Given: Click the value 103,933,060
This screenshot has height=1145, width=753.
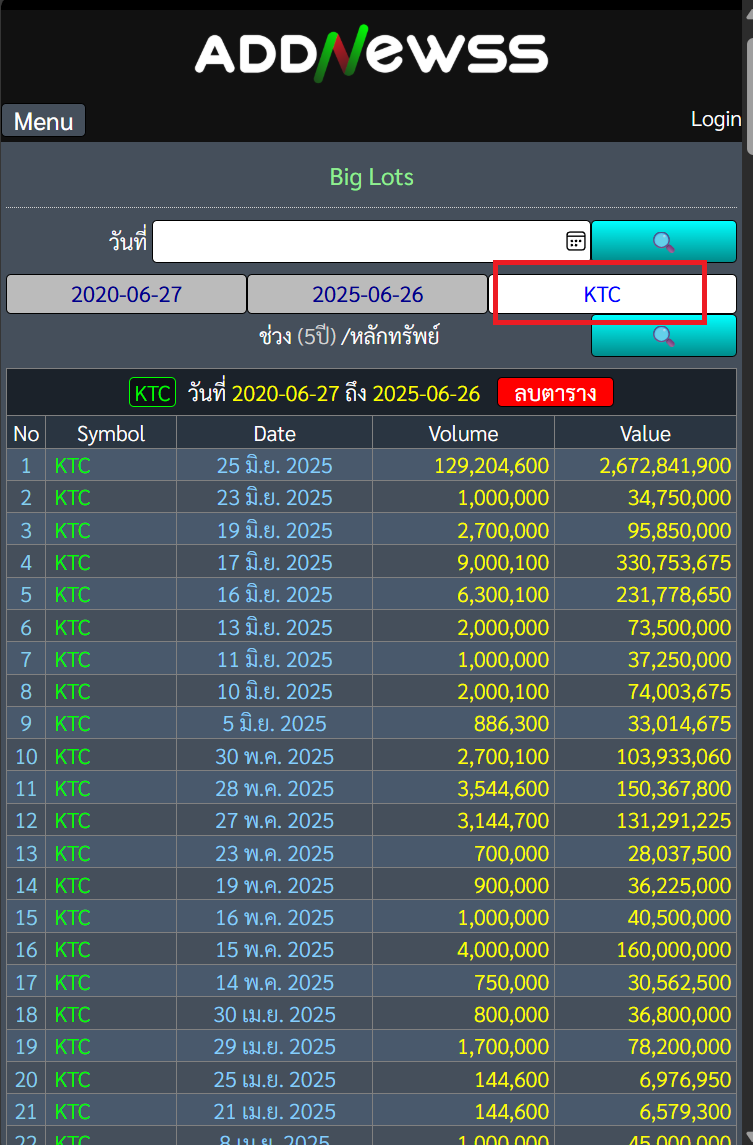Looking at the screenshot, I should point(673,757).
